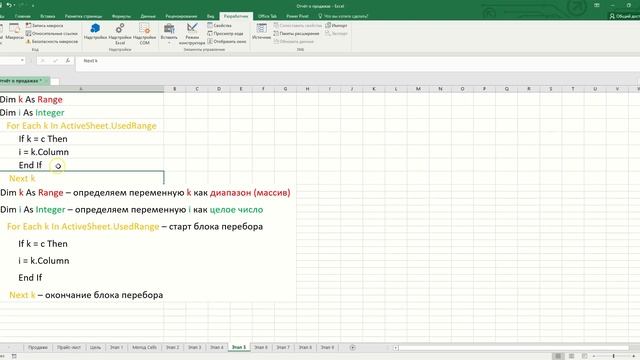Switch to the Продажи sheet tab
640x360 pixels.
[38, 347]
